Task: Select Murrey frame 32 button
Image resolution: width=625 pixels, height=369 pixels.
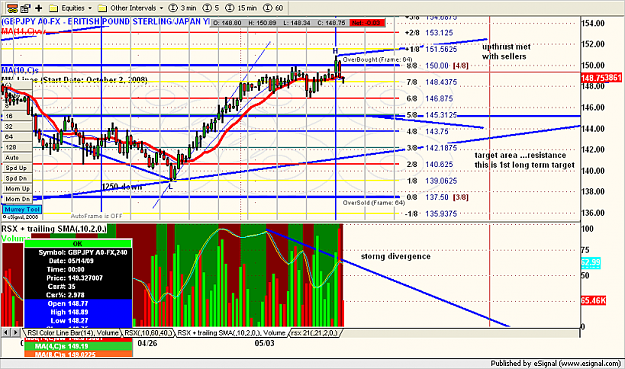Action: click(x=16, y=126)
